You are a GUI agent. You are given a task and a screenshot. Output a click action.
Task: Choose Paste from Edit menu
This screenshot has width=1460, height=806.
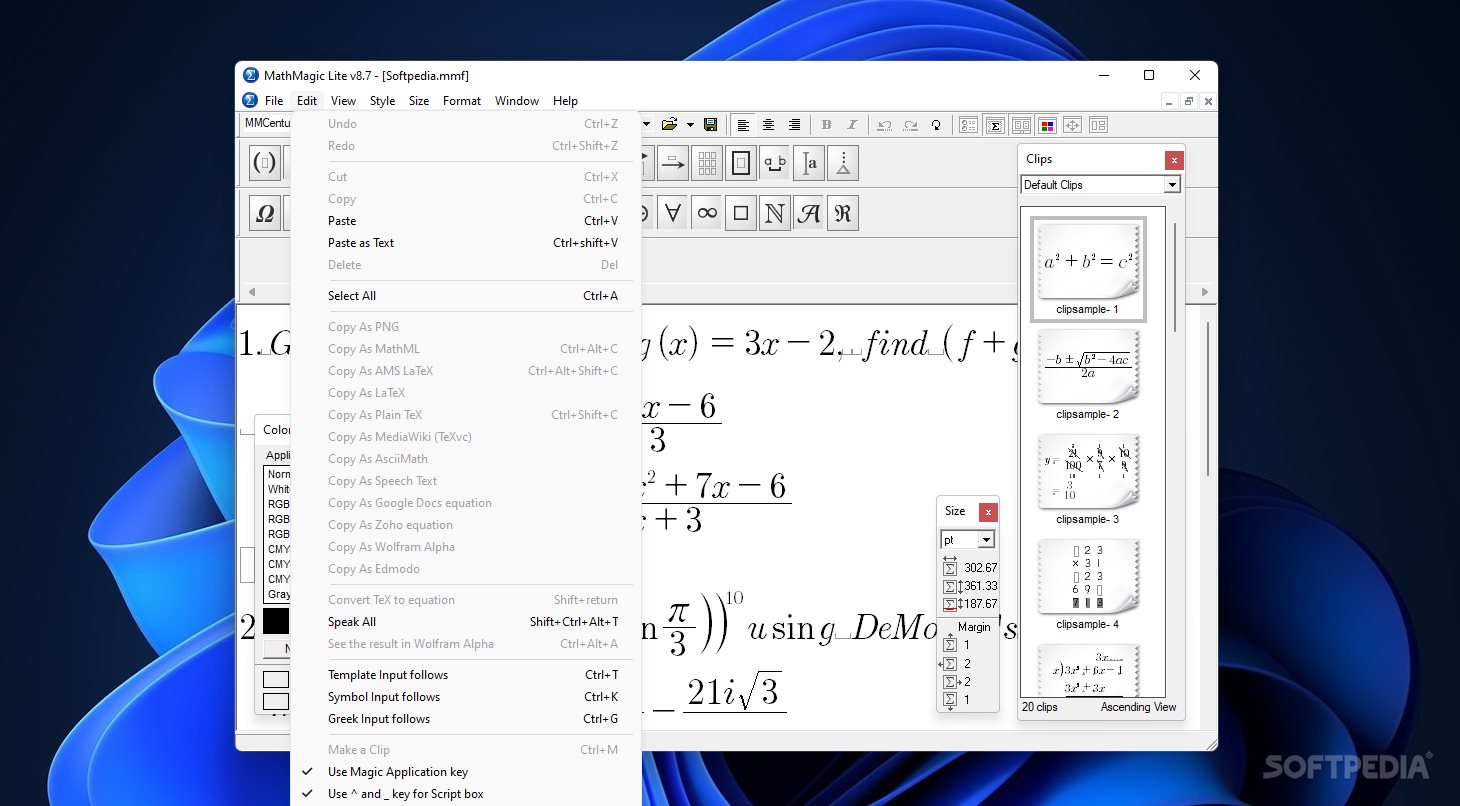(x=466, y=221)
